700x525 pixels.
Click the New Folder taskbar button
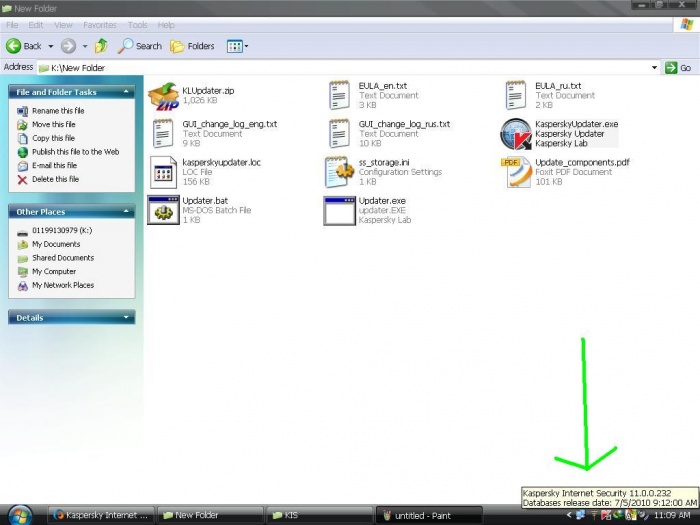(x=210, y=515)
